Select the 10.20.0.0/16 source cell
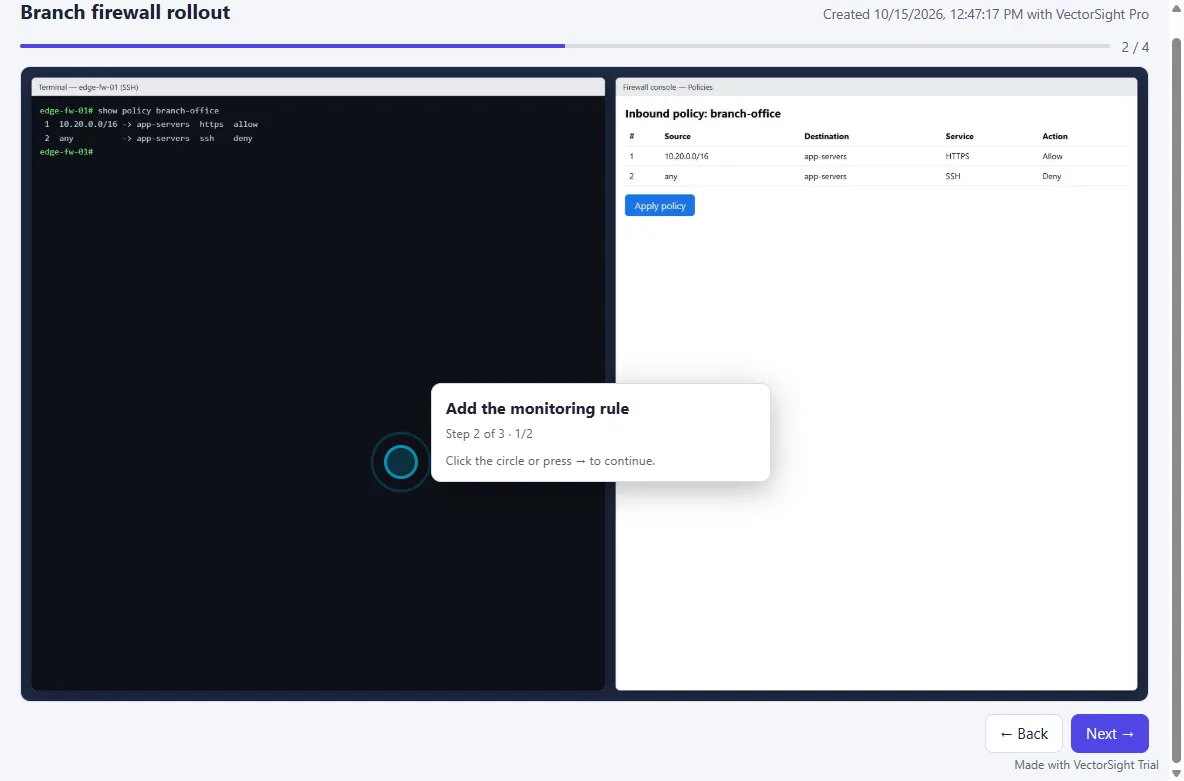The image size is (1184, 781). (x=686, y=156)
